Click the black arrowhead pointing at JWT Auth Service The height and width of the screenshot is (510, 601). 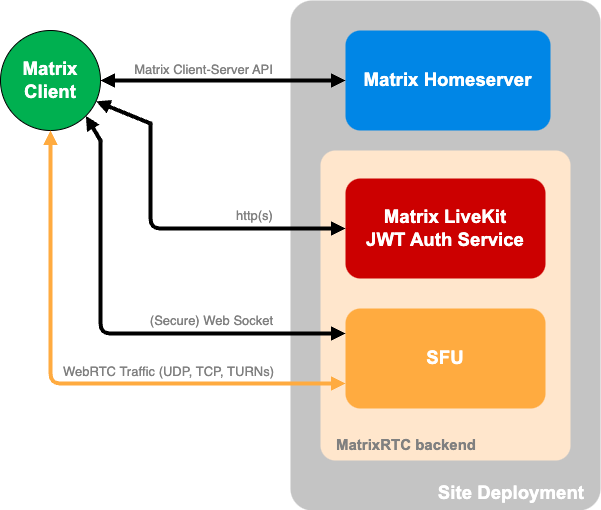(337, 228)
